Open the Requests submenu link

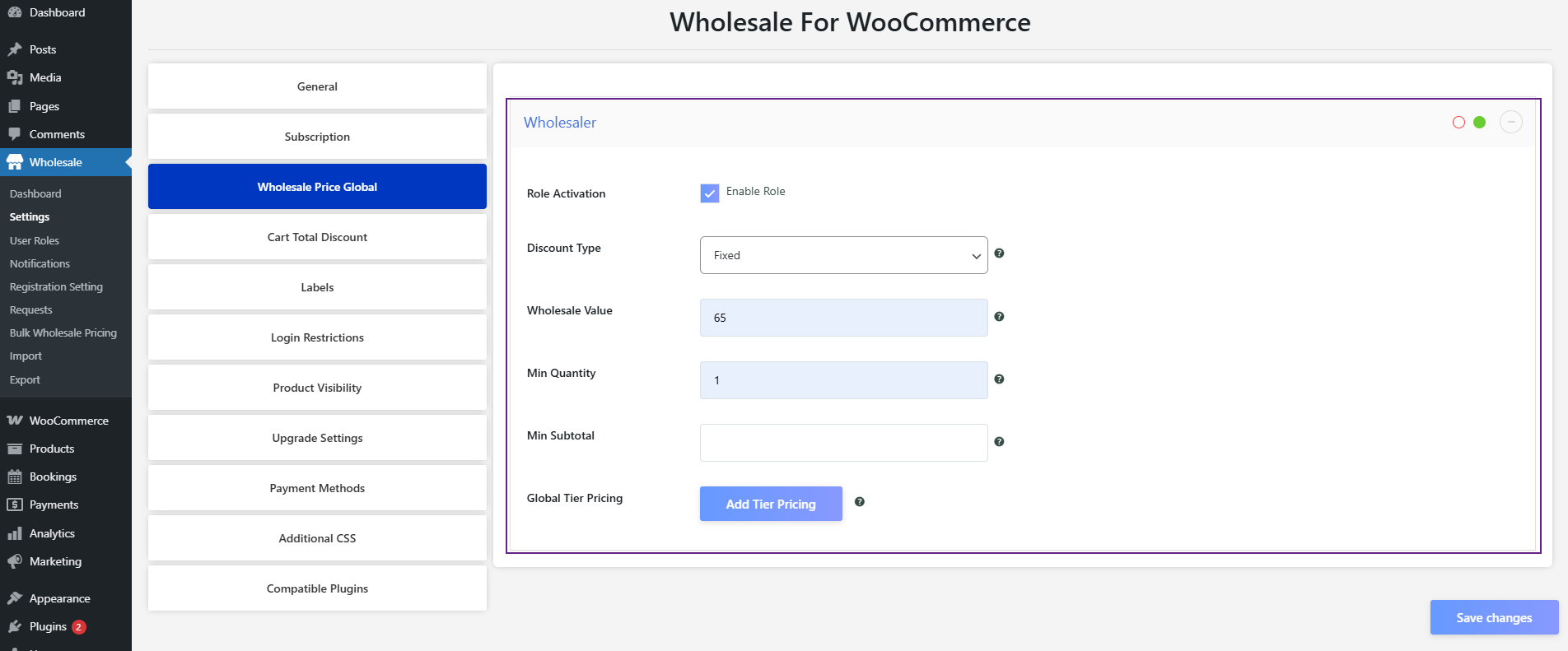31,309
